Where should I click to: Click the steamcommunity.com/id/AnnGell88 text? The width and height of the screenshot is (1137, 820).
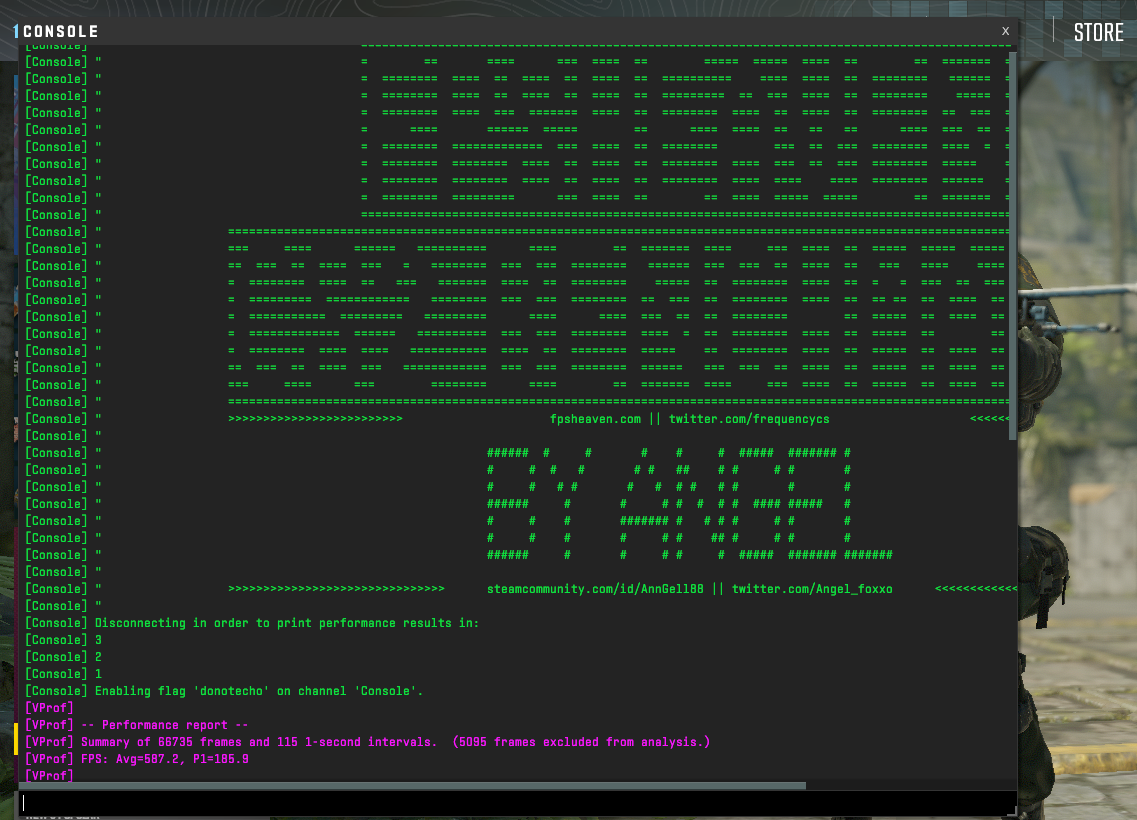pyautogui.click(x=595, y=589)
